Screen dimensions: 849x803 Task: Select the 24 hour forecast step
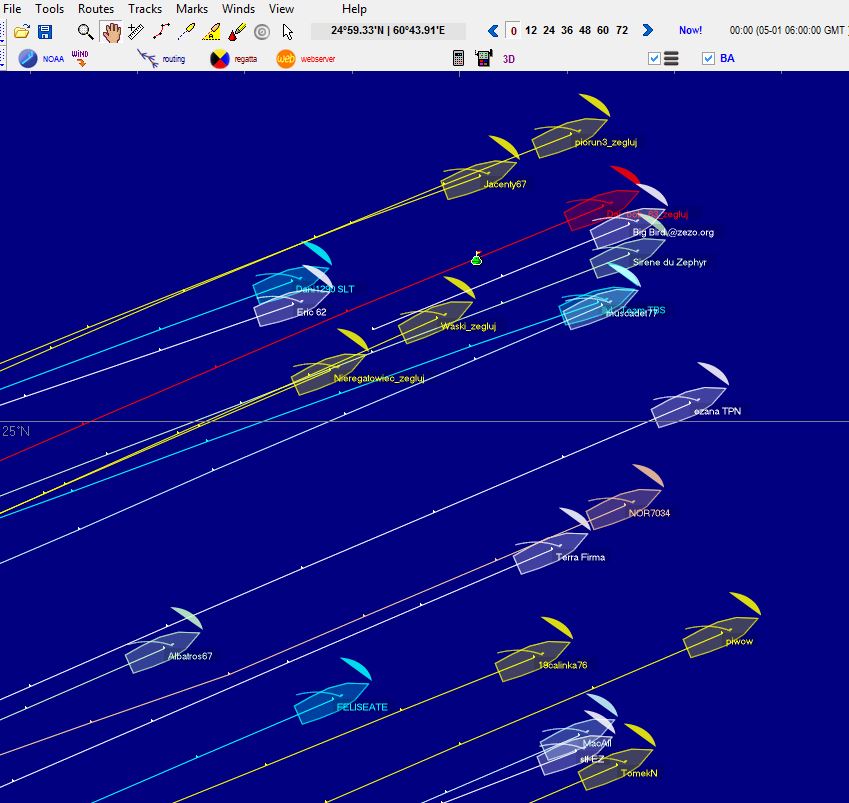pos(548,31)
